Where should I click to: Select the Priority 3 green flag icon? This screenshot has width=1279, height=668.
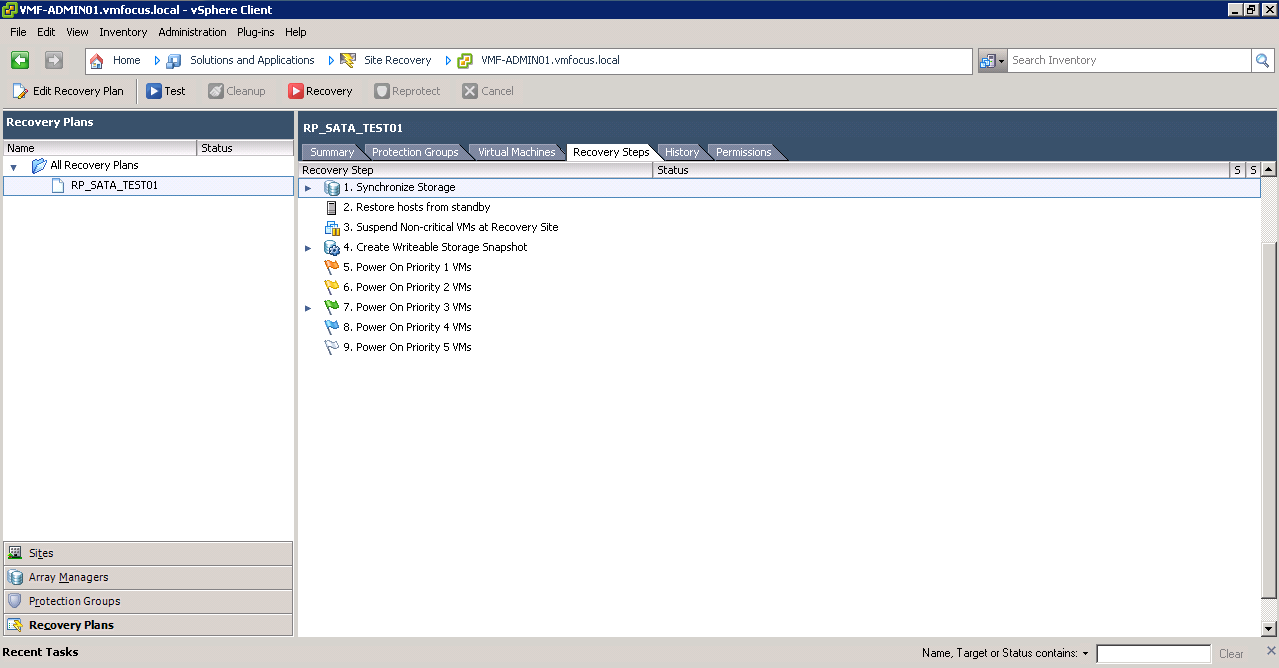point(332,308)
